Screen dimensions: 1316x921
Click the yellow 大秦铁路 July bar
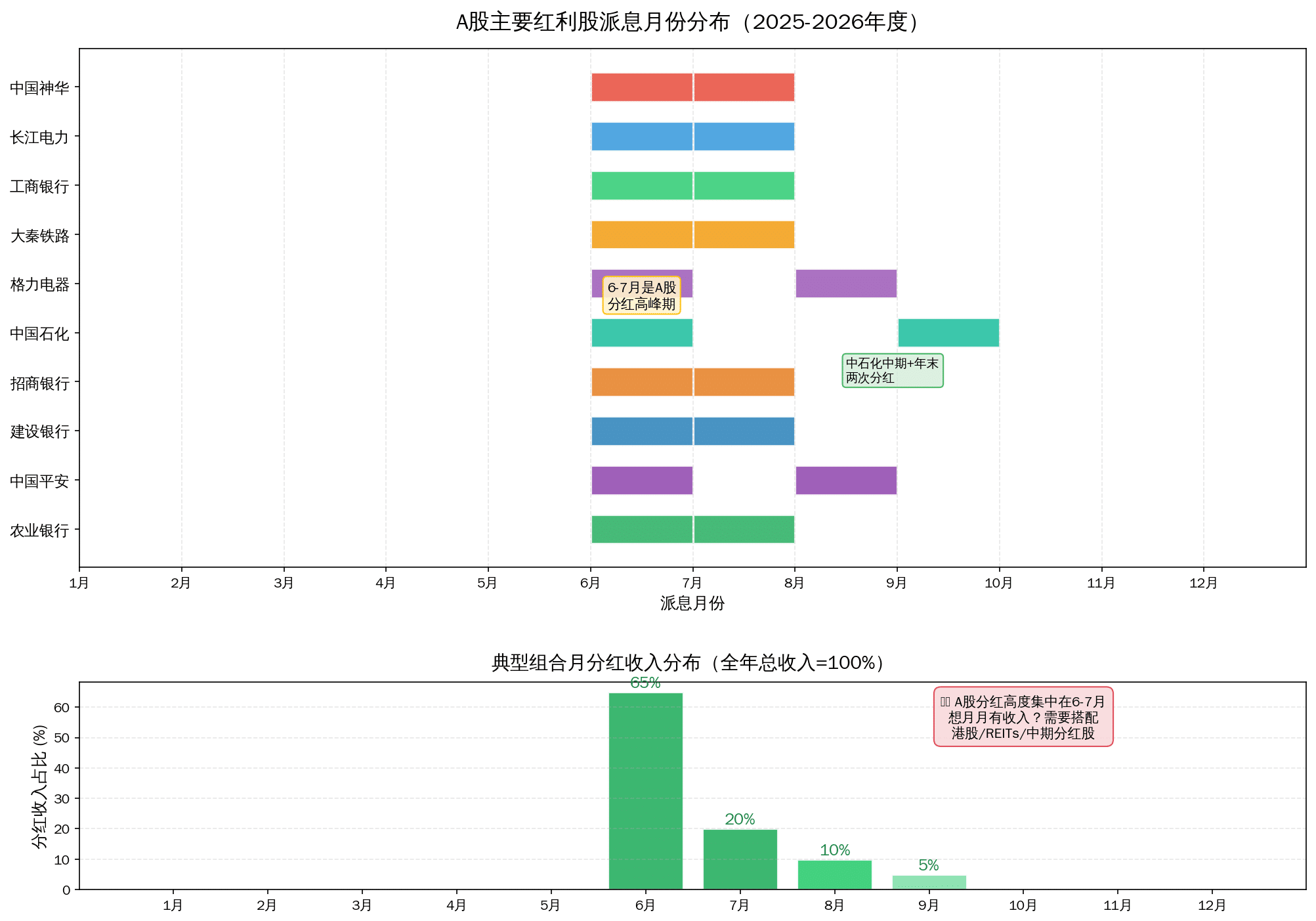pyautogui.click(x=744, y=234)
